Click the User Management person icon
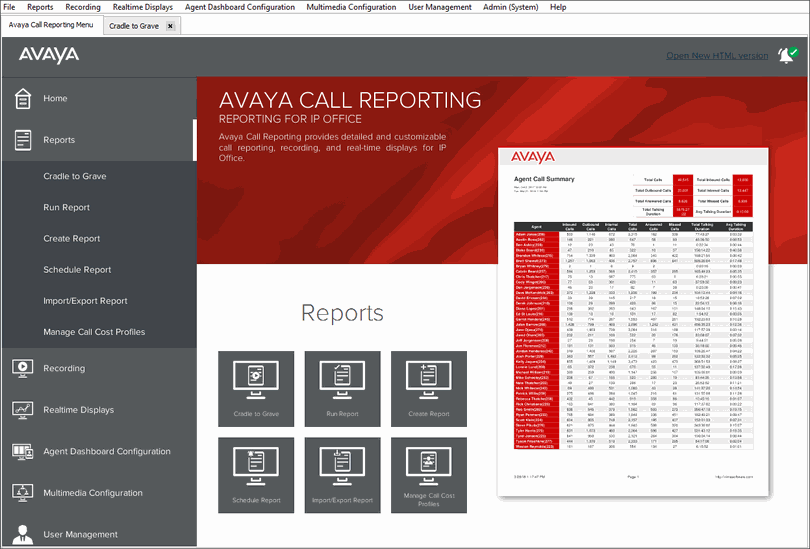Screen dimensions: 810x549 coord(23,534)
